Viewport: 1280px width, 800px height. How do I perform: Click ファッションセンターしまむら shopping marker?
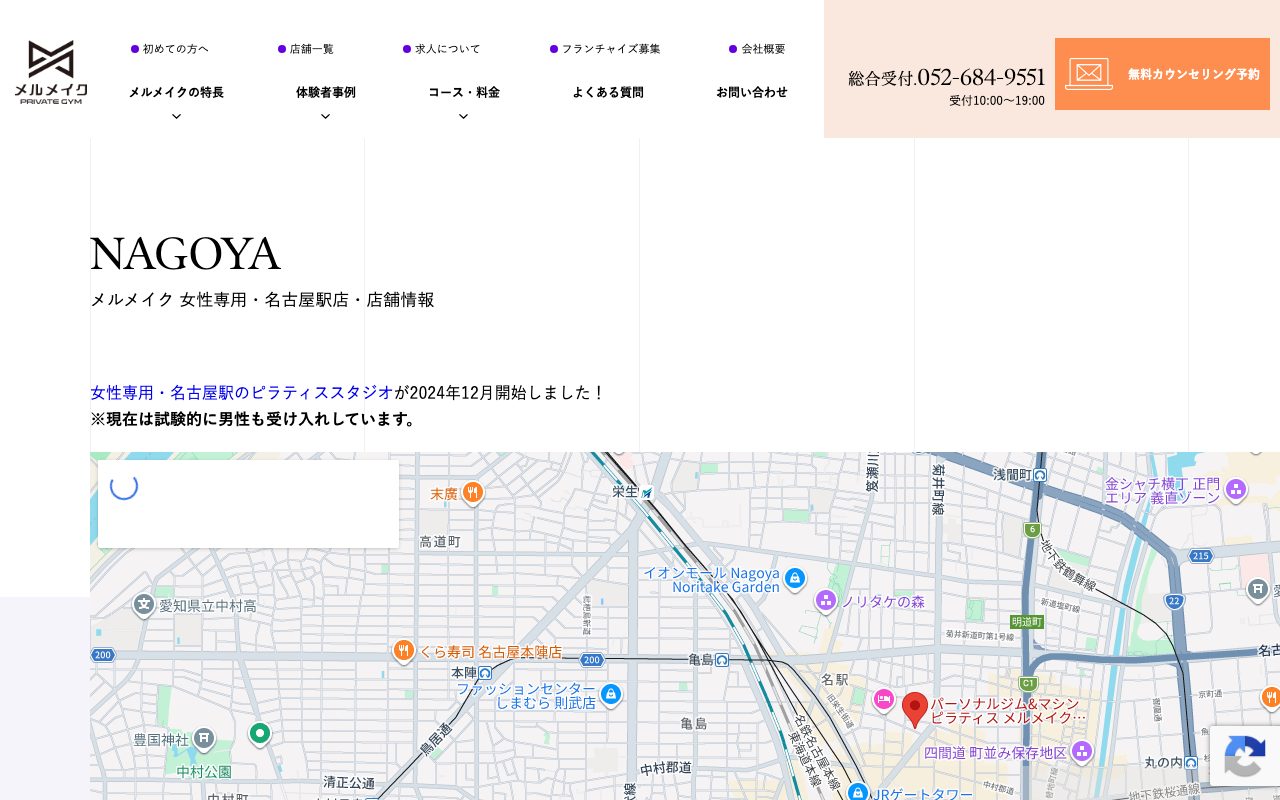point(611,693)
